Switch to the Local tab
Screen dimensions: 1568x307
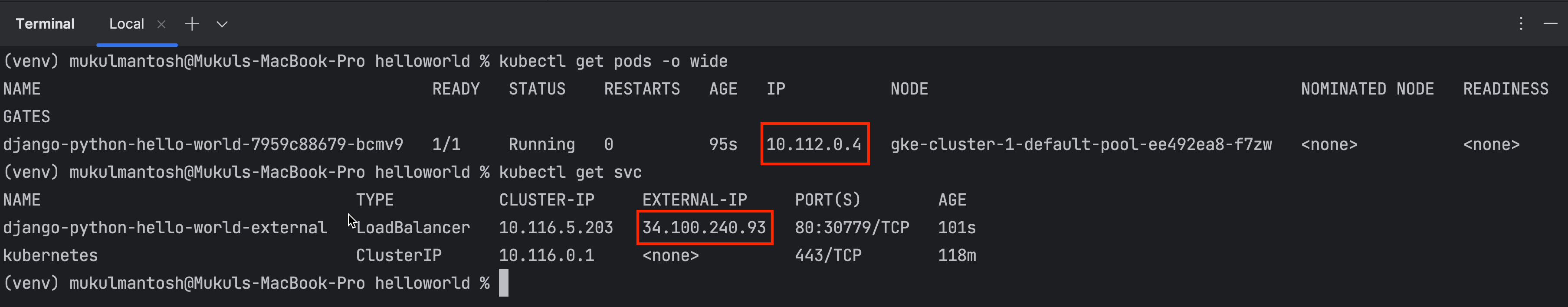pos(127,24)
